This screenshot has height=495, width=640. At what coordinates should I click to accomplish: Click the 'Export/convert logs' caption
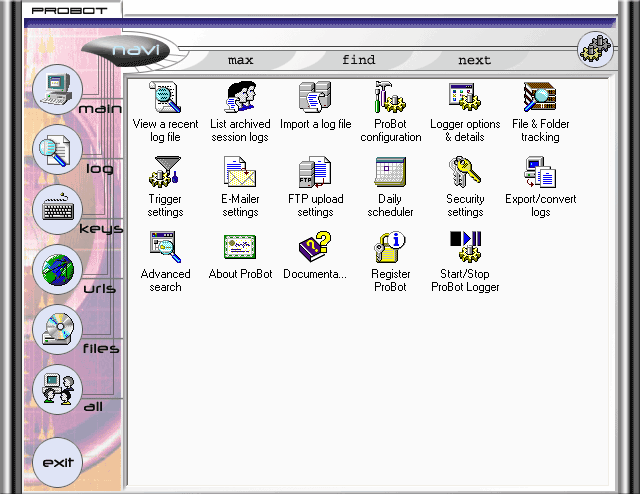(x=540, y=206)
